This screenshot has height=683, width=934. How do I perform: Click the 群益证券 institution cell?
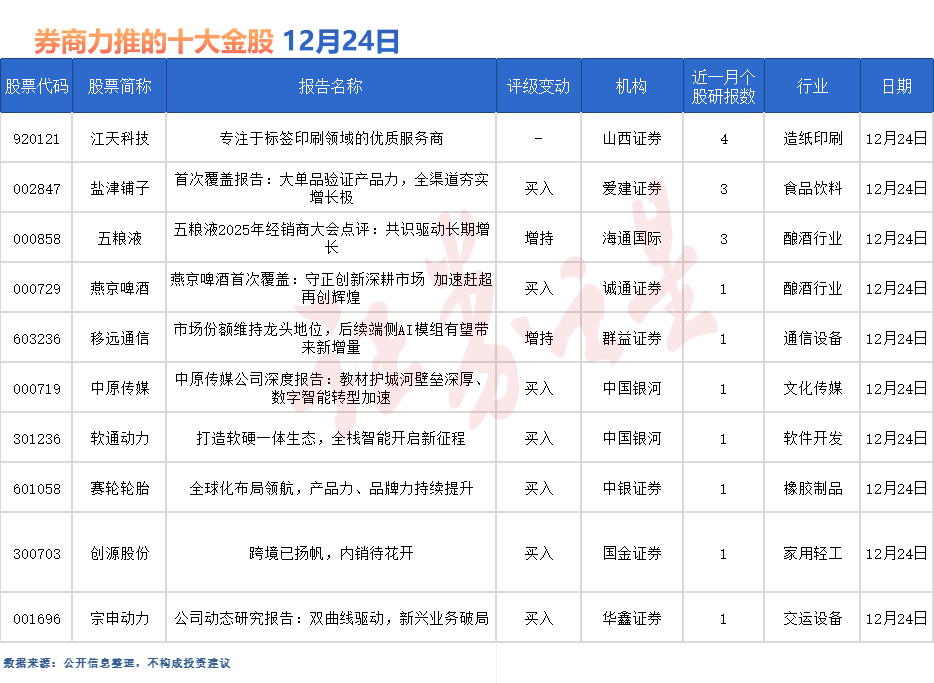coord(631,338)
